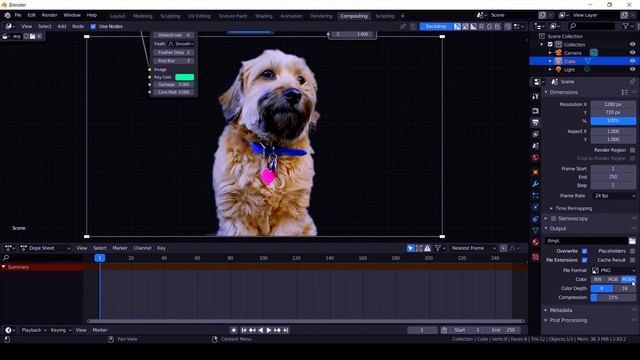Open the Modifiers wrench tab icon
This screenshot has height=360, width=640.
coord(536,184)
